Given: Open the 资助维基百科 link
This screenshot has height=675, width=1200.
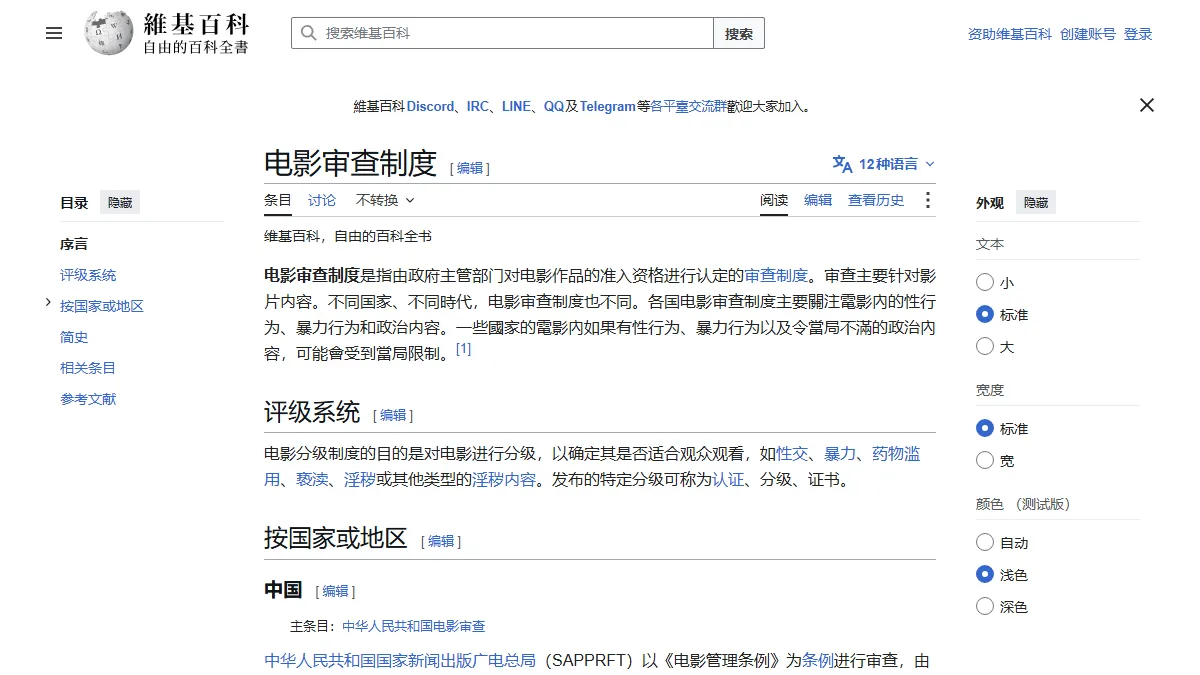Looking at the screenshot, I should click(x=1010, y=34).
